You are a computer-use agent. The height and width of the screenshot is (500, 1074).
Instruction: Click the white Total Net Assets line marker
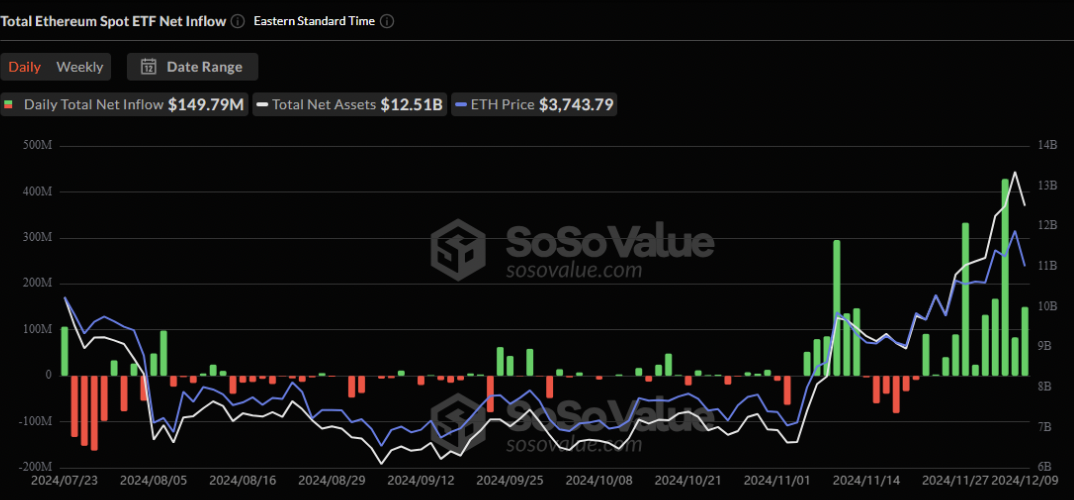point(263,104)
